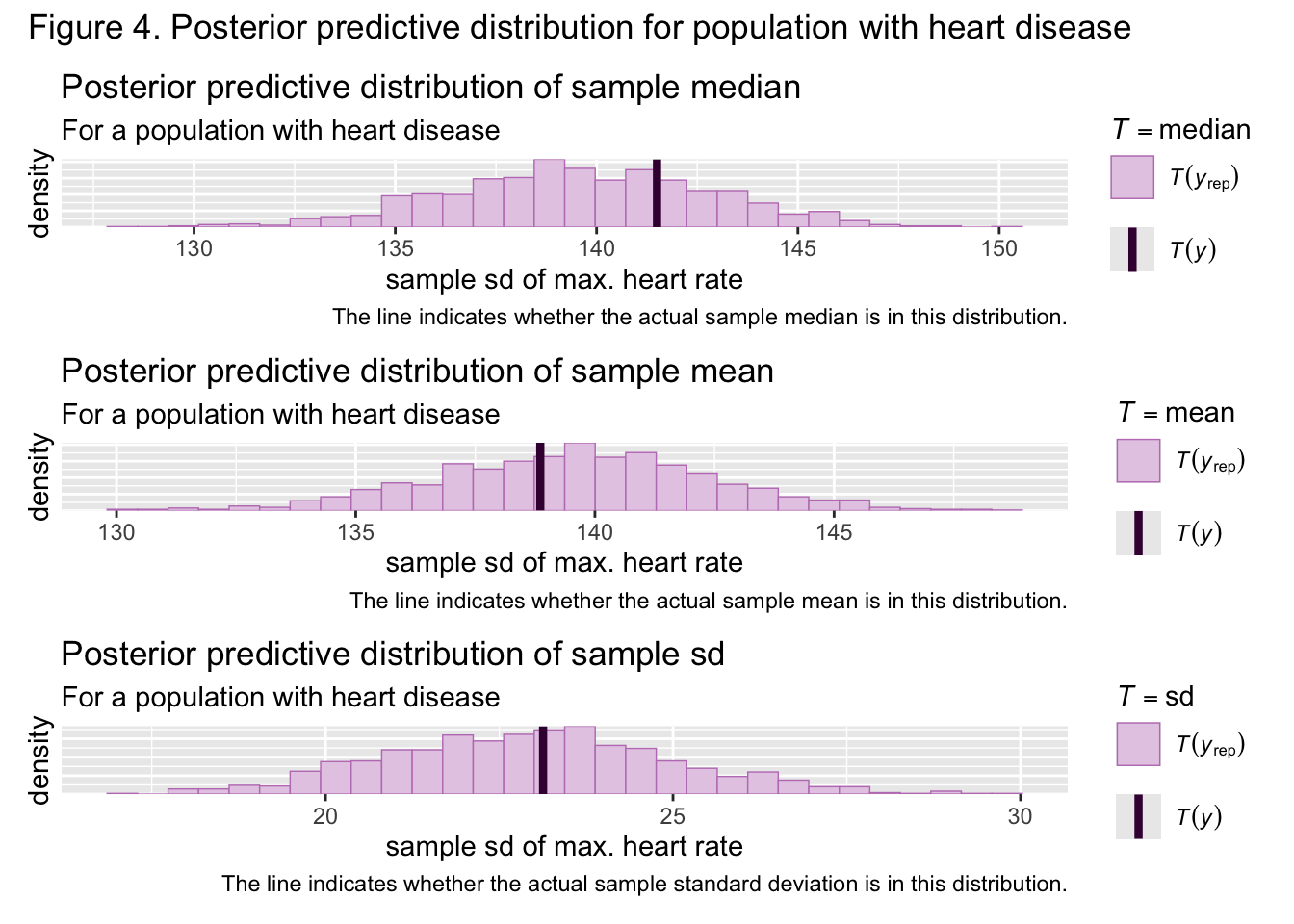Click the pink T(y_rep) swatch in sd legend
This screenshot has height=924, width=1294.
pyautogui.click(x=1138, y=744)
